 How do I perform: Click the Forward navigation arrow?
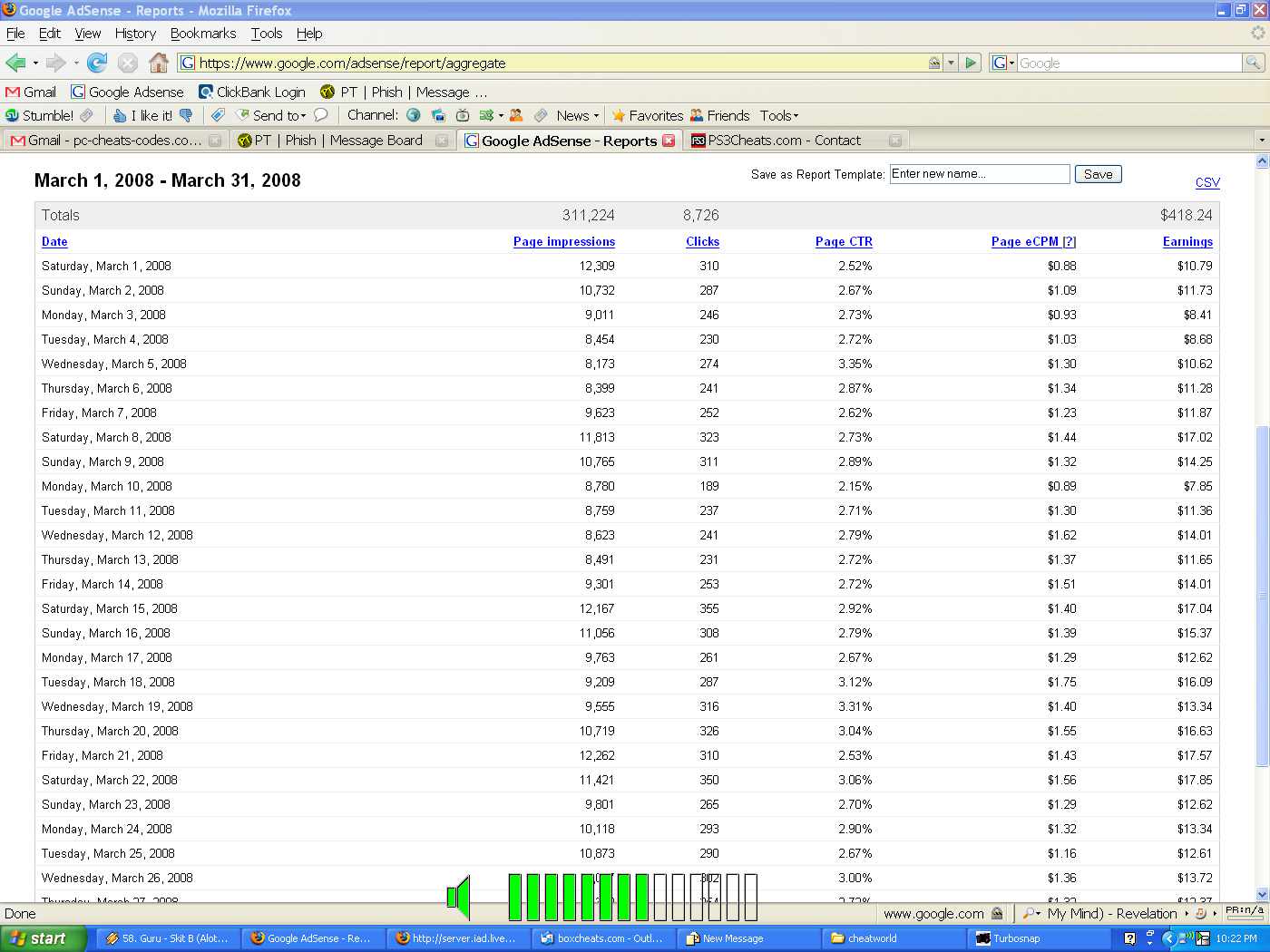tap(55, 63)
